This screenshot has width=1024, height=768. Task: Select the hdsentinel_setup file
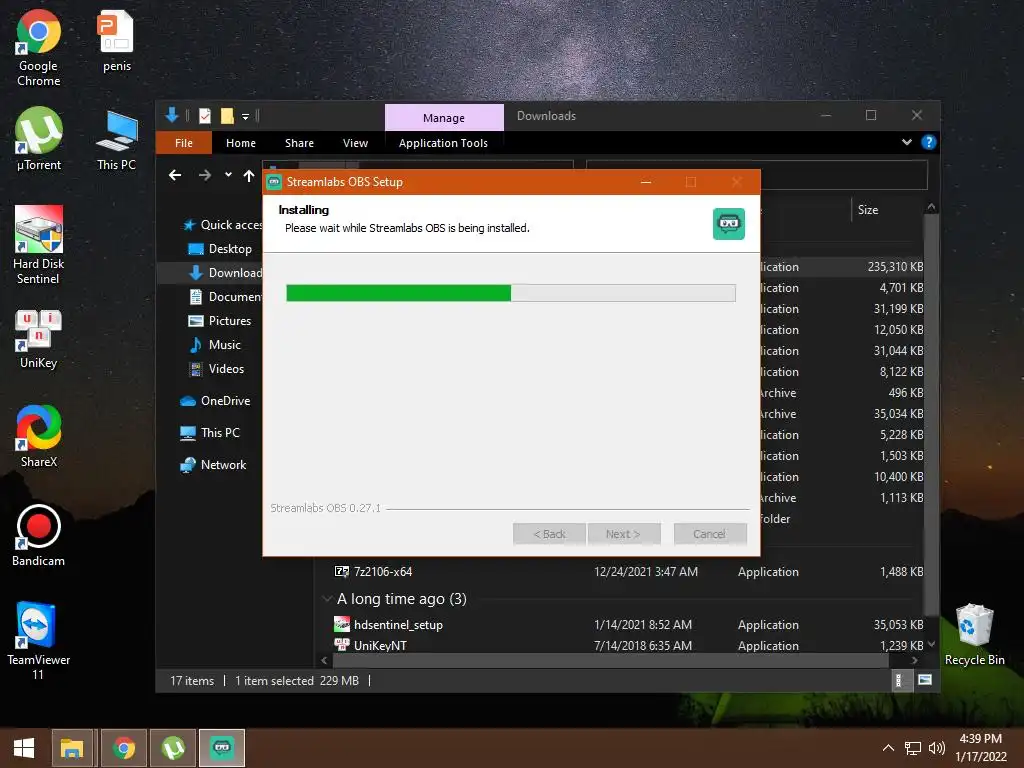(398, 625)
